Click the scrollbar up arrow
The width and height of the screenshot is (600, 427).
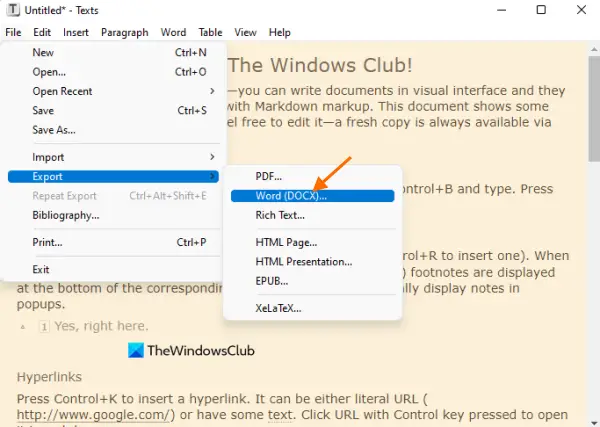594,49
